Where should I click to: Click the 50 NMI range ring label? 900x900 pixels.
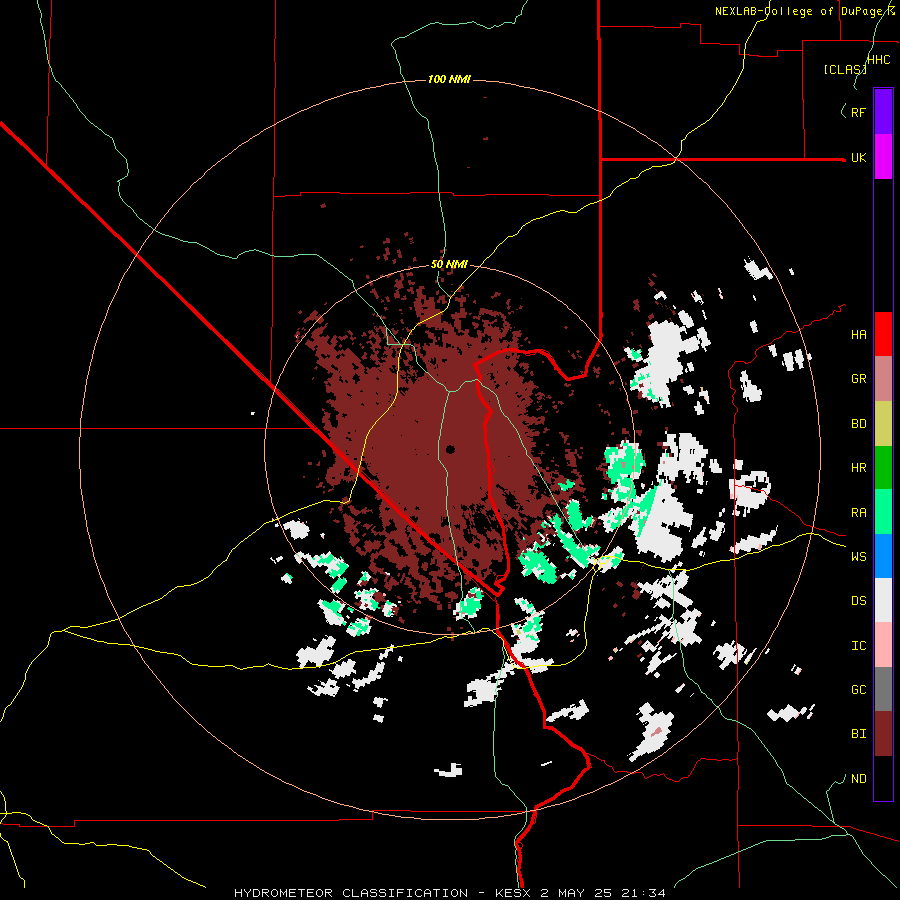(449, 264)
